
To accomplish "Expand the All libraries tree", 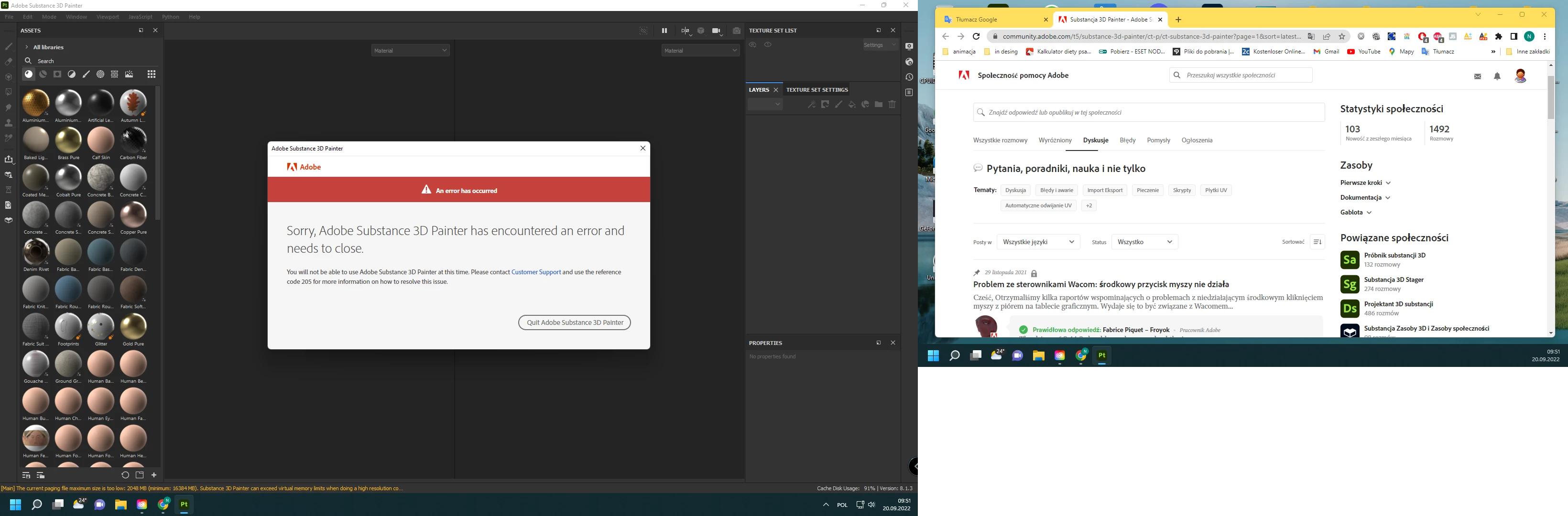I will tap(27, 47).
